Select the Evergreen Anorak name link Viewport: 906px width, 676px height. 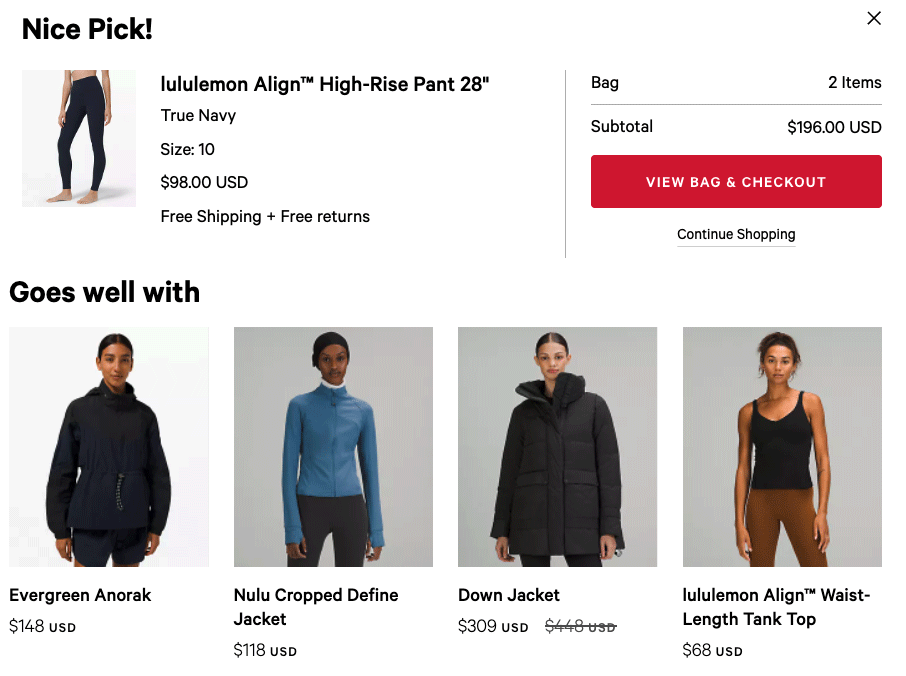coord(80,595)
